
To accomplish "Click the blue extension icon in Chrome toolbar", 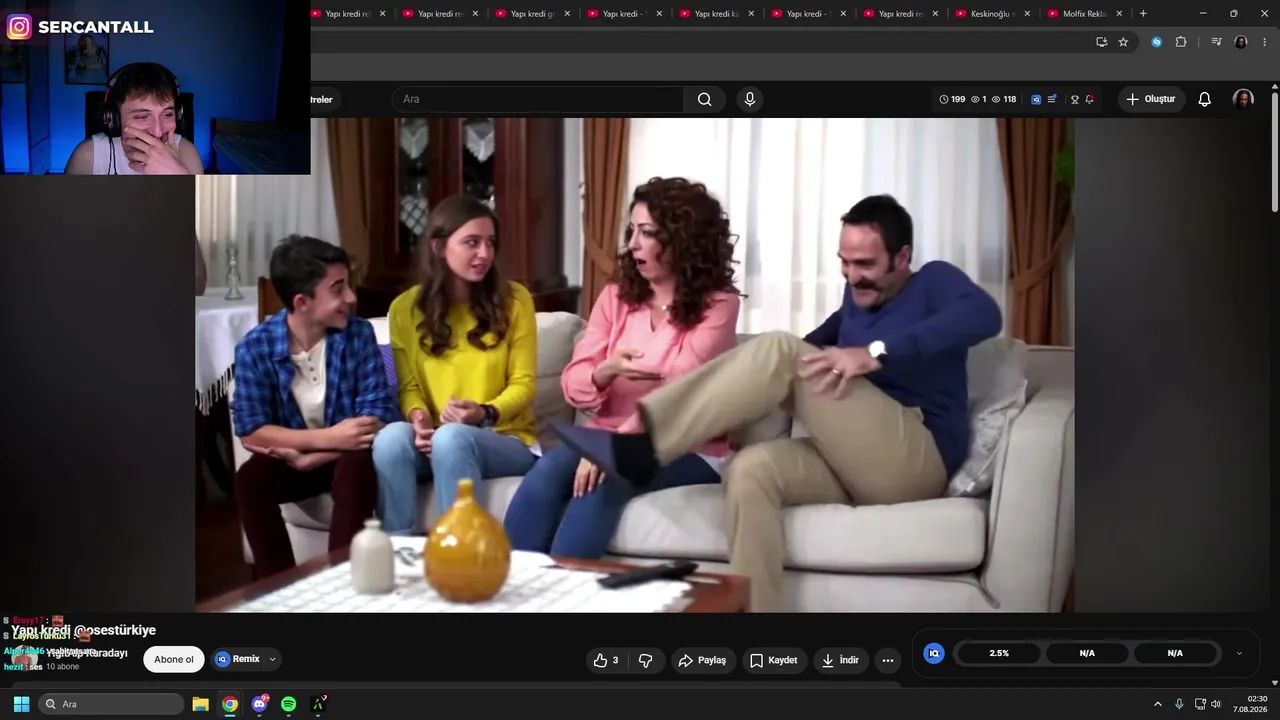I will [1157, 42].
